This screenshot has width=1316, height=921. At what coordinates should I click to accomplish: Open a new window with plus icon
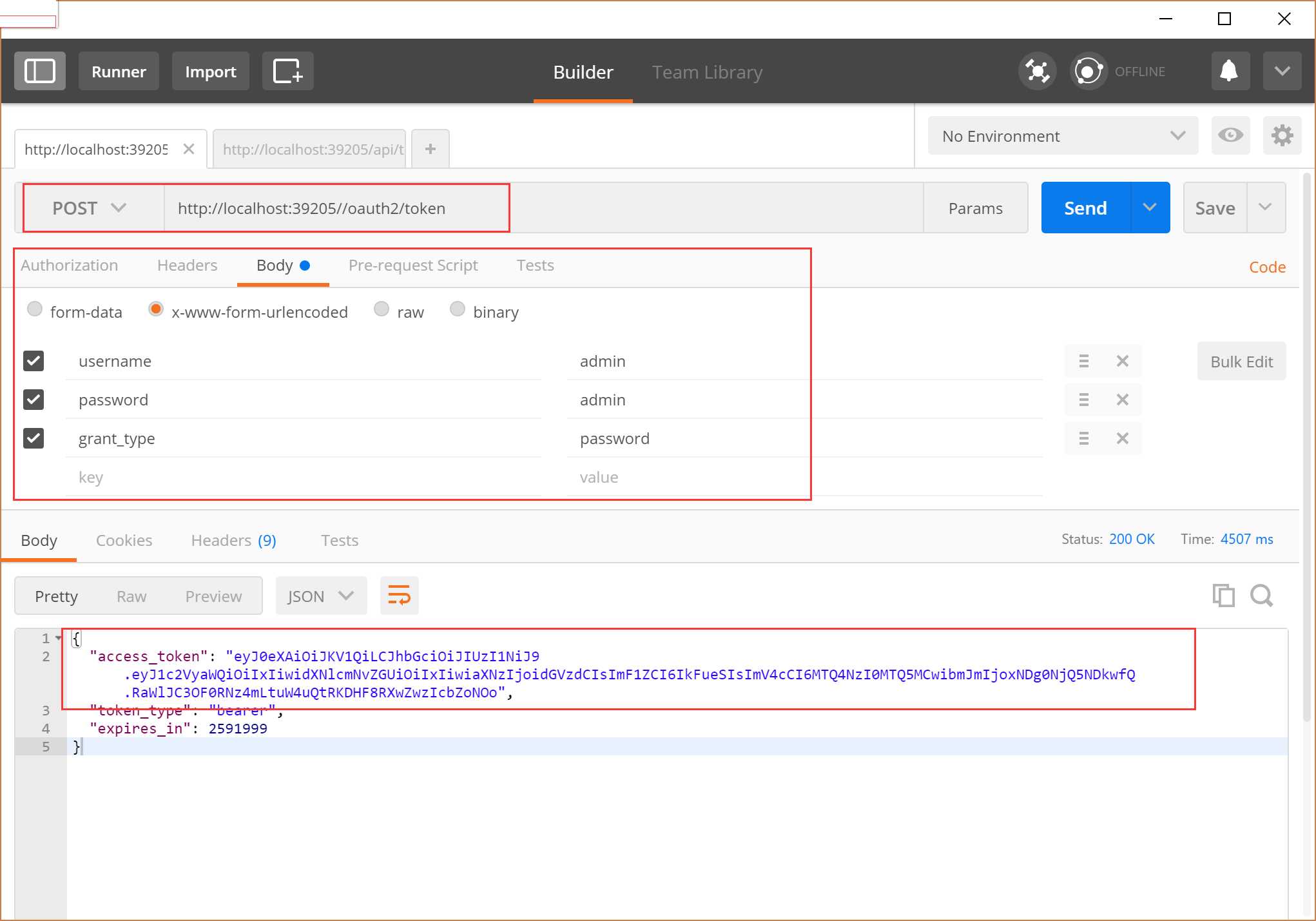(x=288, y=71)
